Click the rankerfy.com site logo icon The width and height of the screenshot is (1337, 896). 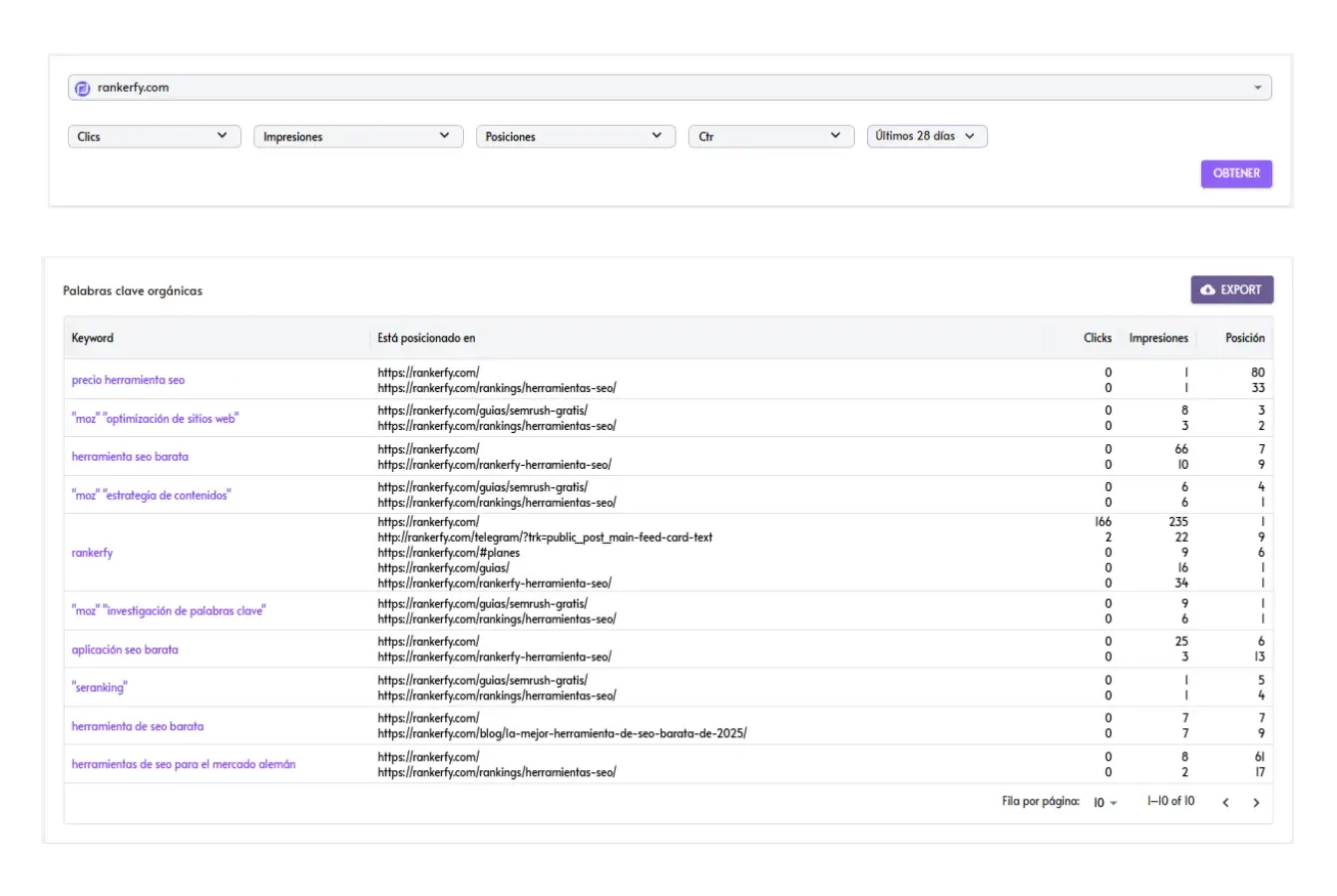83,88
